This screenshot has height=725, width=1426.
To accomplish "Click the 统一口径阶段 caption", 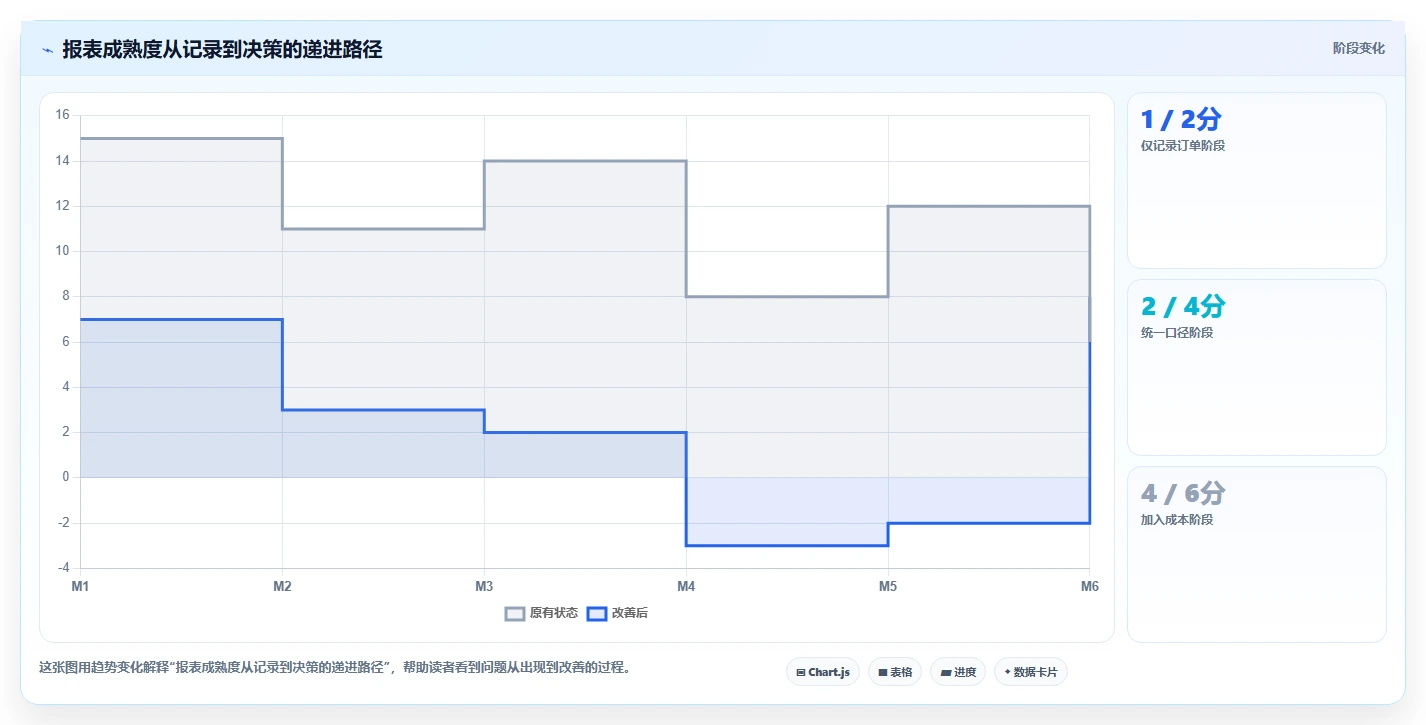I will coord(1177,333).
